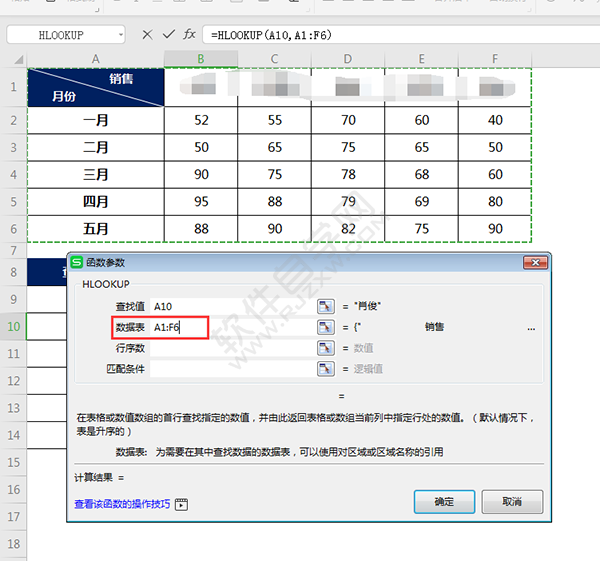Click range picker icon for 查找值
The width and height of the screenshot is (600, 561).
[x=326, y=306]
